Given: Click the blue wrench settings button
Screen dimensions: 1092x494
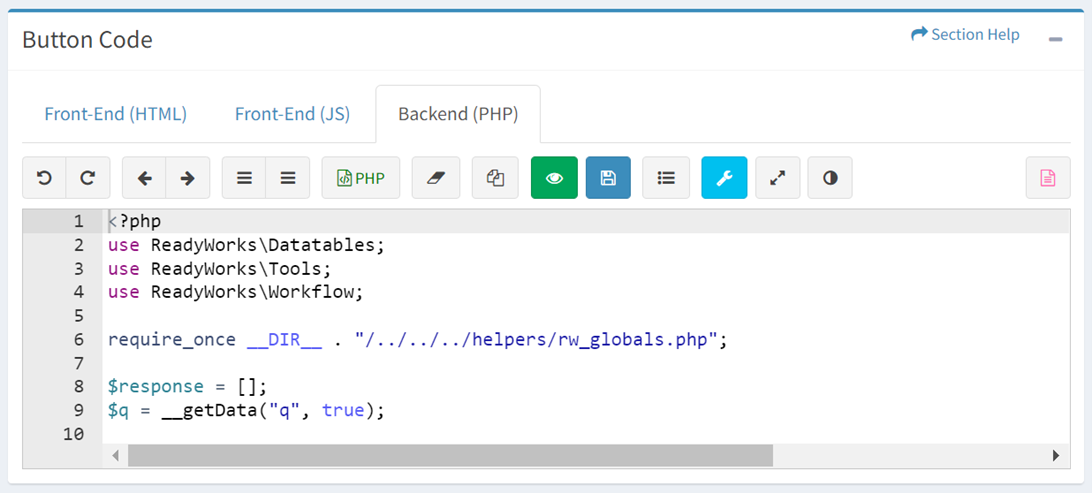Looking at the screenshot, I should click(x=724, y=178).
